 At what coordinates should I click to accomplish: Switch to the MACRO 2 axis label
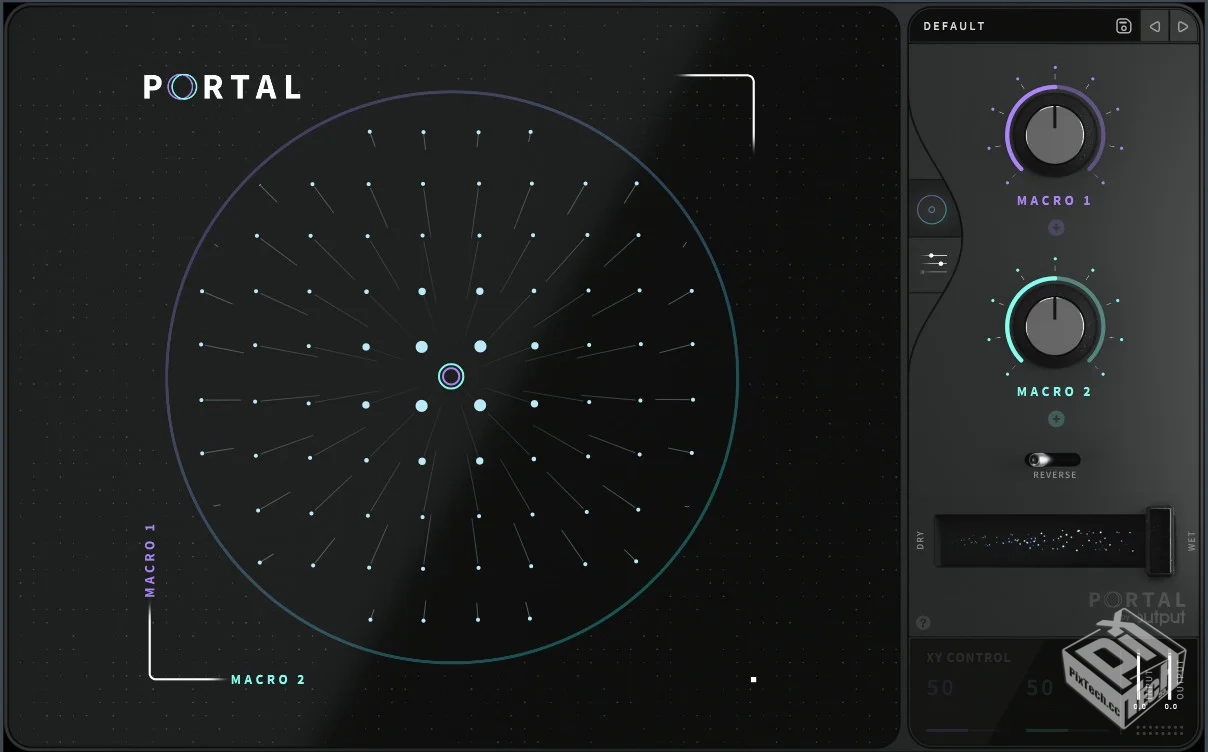pos(268,679)
